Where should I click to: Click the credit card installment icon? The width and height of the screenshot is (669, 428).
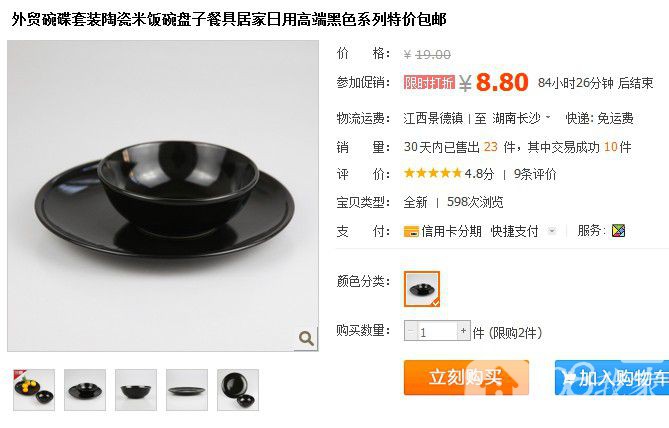click(411, 232)
